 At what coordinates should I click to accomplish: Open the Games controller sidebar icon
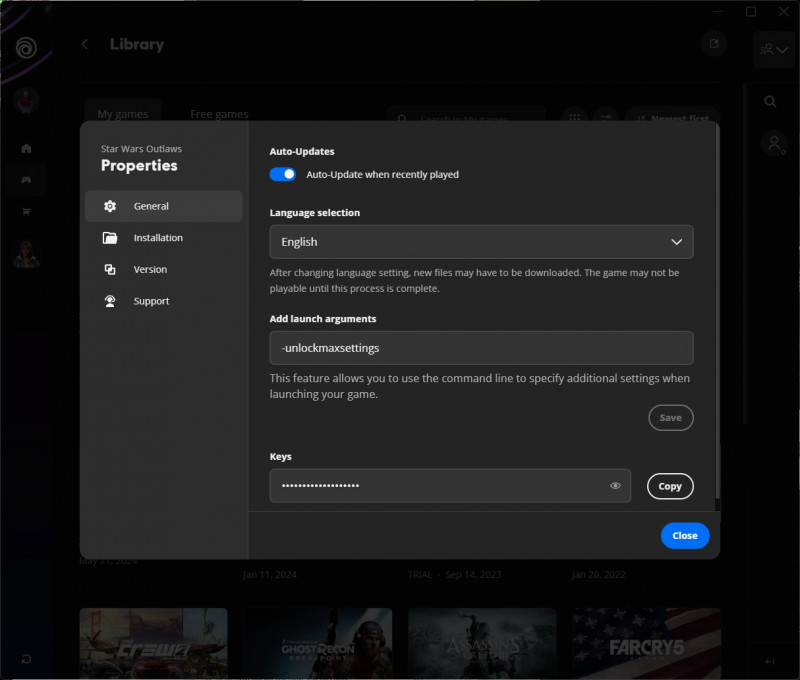click(26, 180)
